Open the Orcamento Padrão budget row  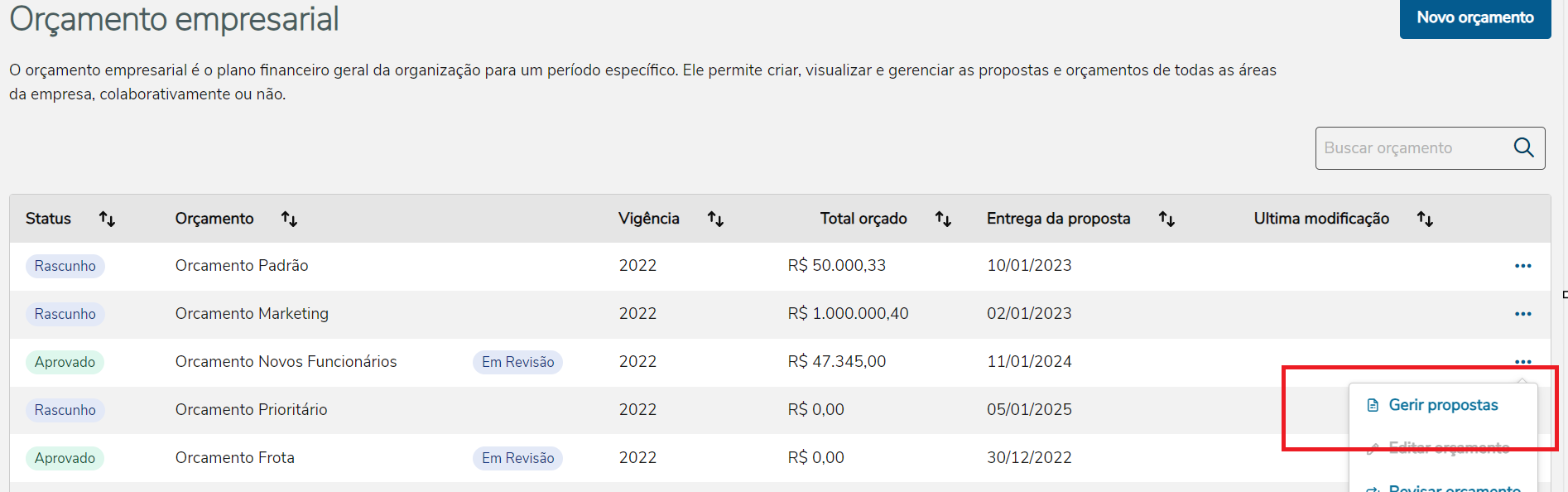tap(242, 266)
